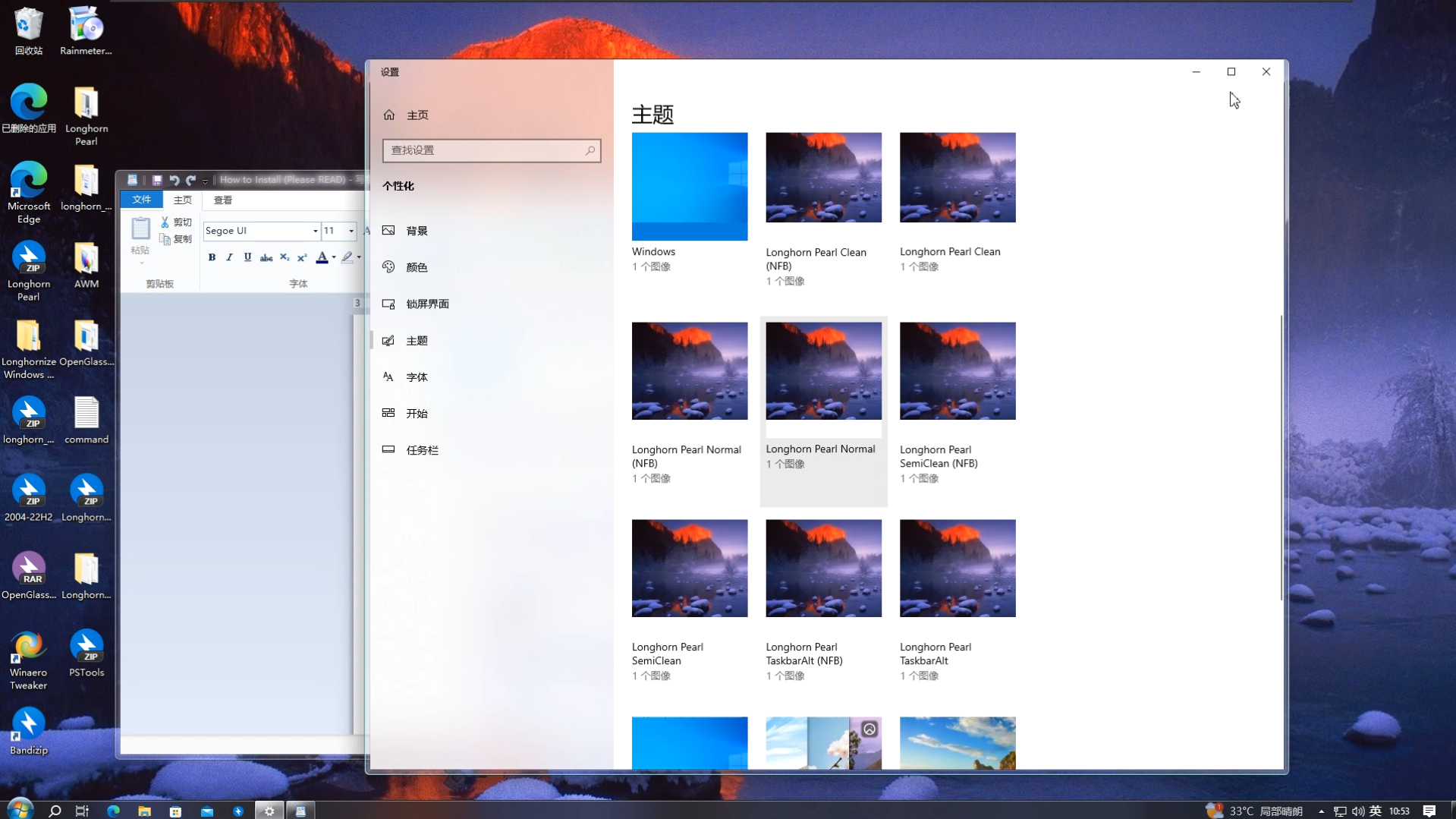This screenshot has height=819, width=1456.
Task: Select Winaero Tweaker desktop shortcut
Action: pos(29,660)
